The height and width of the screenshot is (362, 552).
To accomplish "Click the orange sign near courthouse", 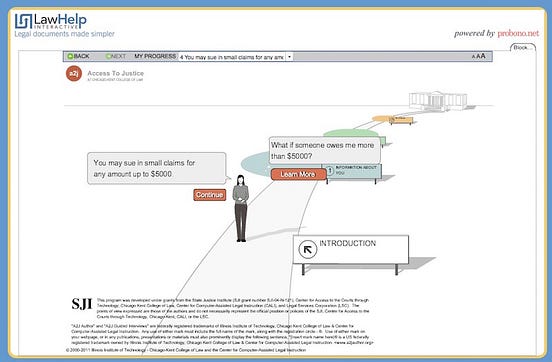I will (401, 120).
